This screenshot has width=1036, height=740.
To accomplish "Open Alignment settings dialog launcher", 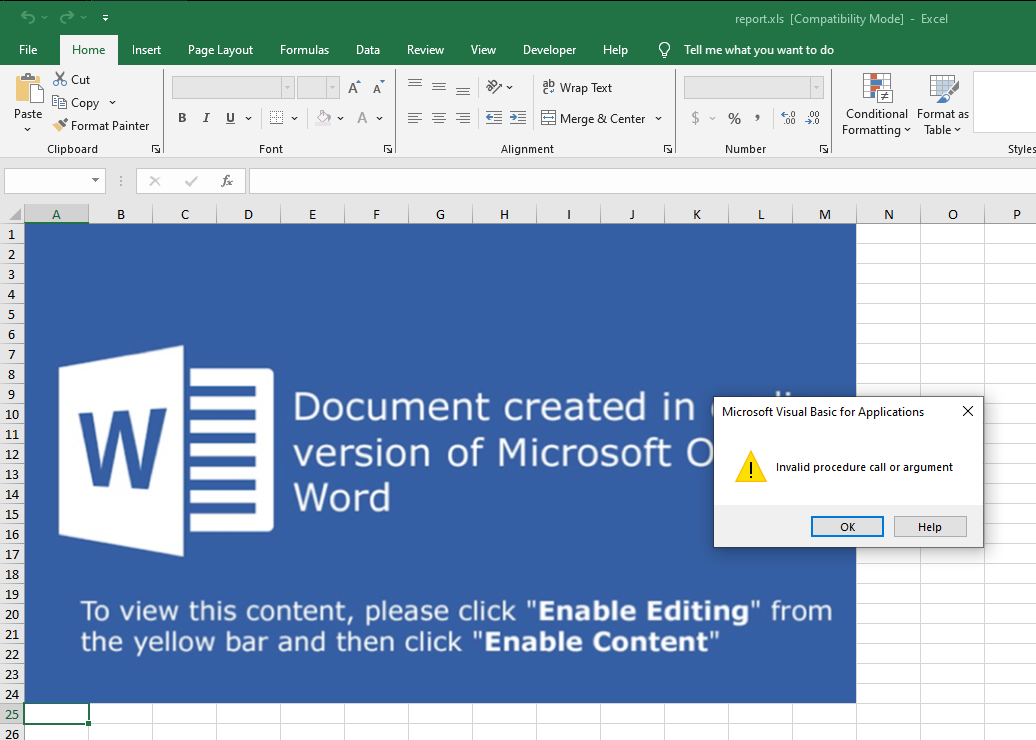I will pyautogui.click(x=668, y=149).
